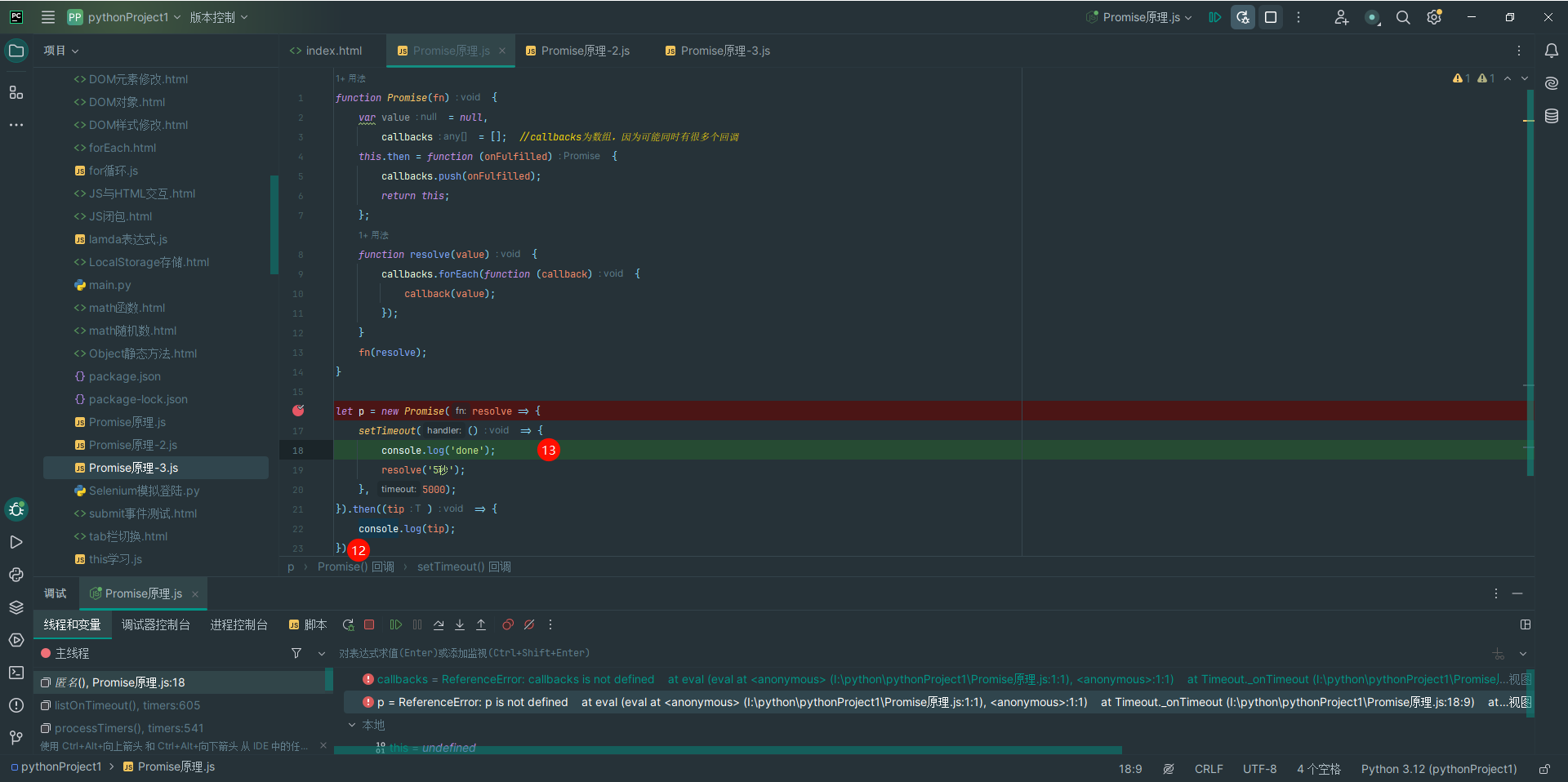Click the frames filter funnel icon
This screenshot has width=1568, height=782.
296,653
